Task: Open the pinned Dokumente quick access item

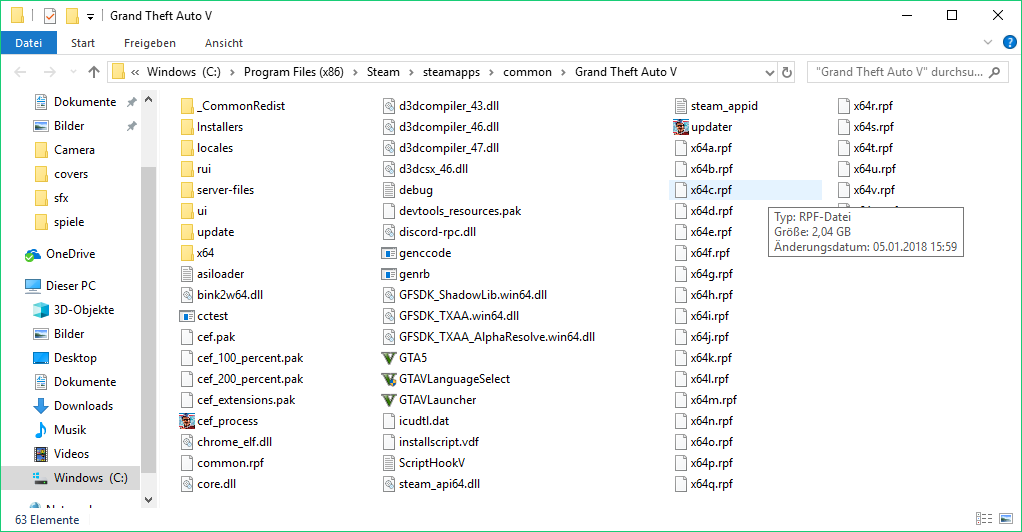Action: tap(85, 102)
